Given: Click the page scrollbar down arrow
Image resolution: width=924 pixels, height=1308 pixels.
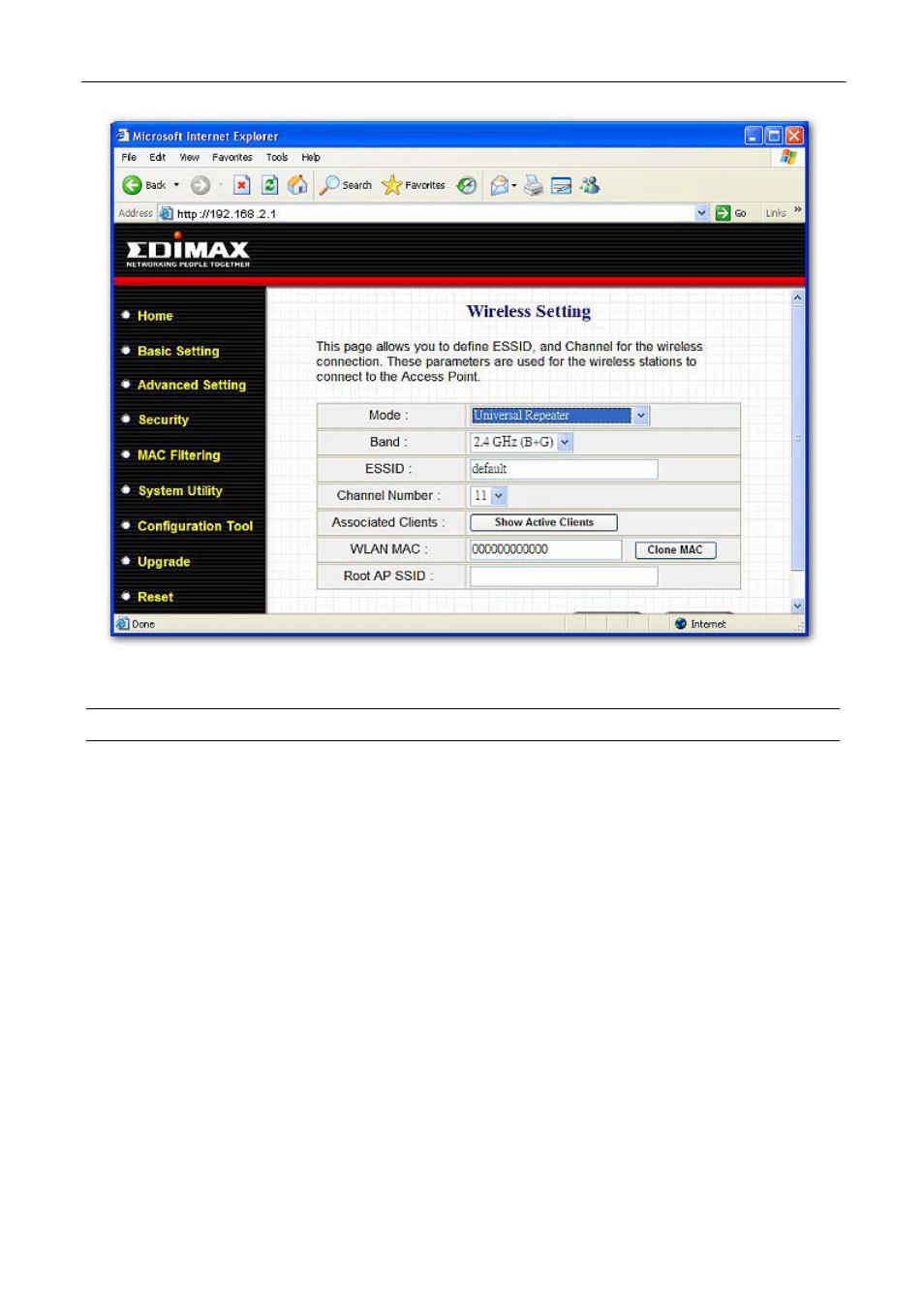Looking at the screenshot, I should point(797,606).
